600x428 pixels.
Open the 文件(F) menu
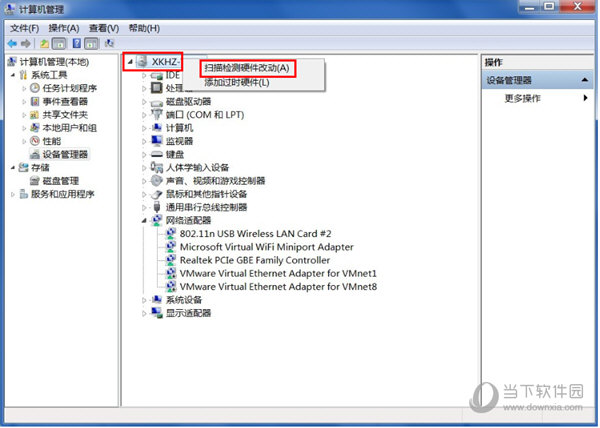(x=24, y=28)
